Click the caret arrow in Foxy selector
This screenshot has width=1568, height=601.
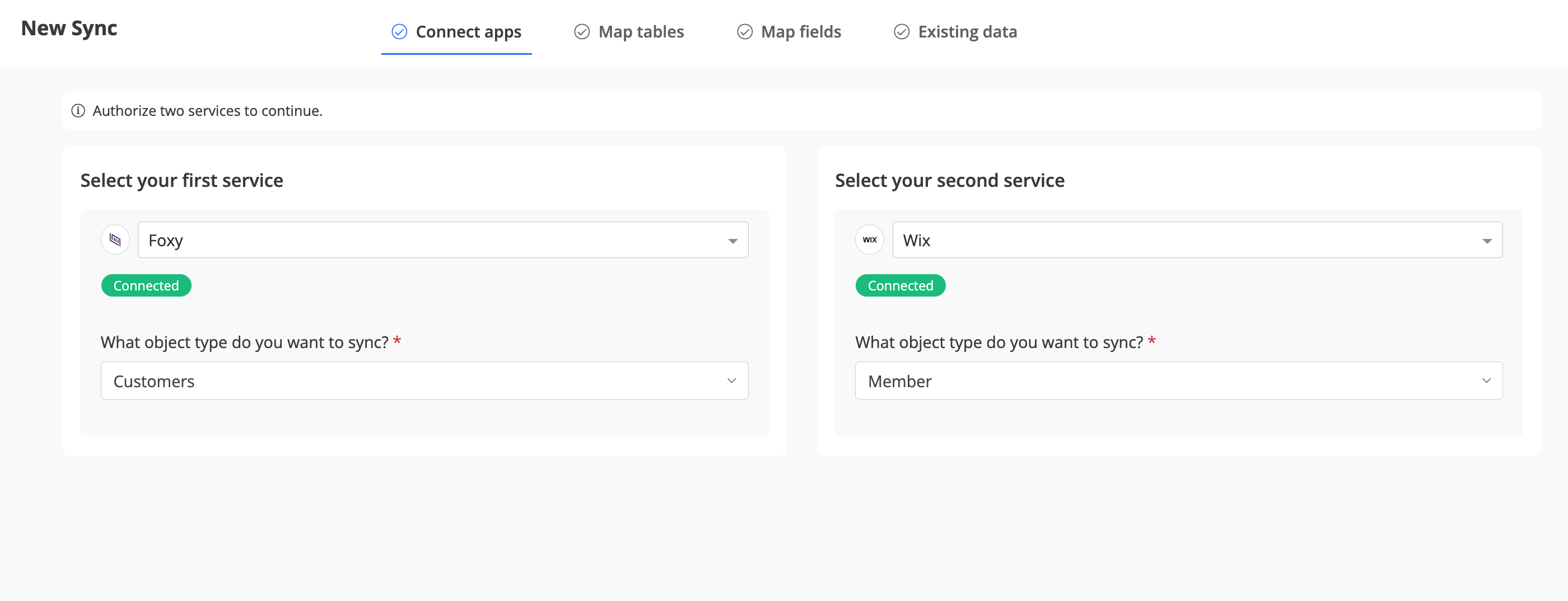[733, 242]
